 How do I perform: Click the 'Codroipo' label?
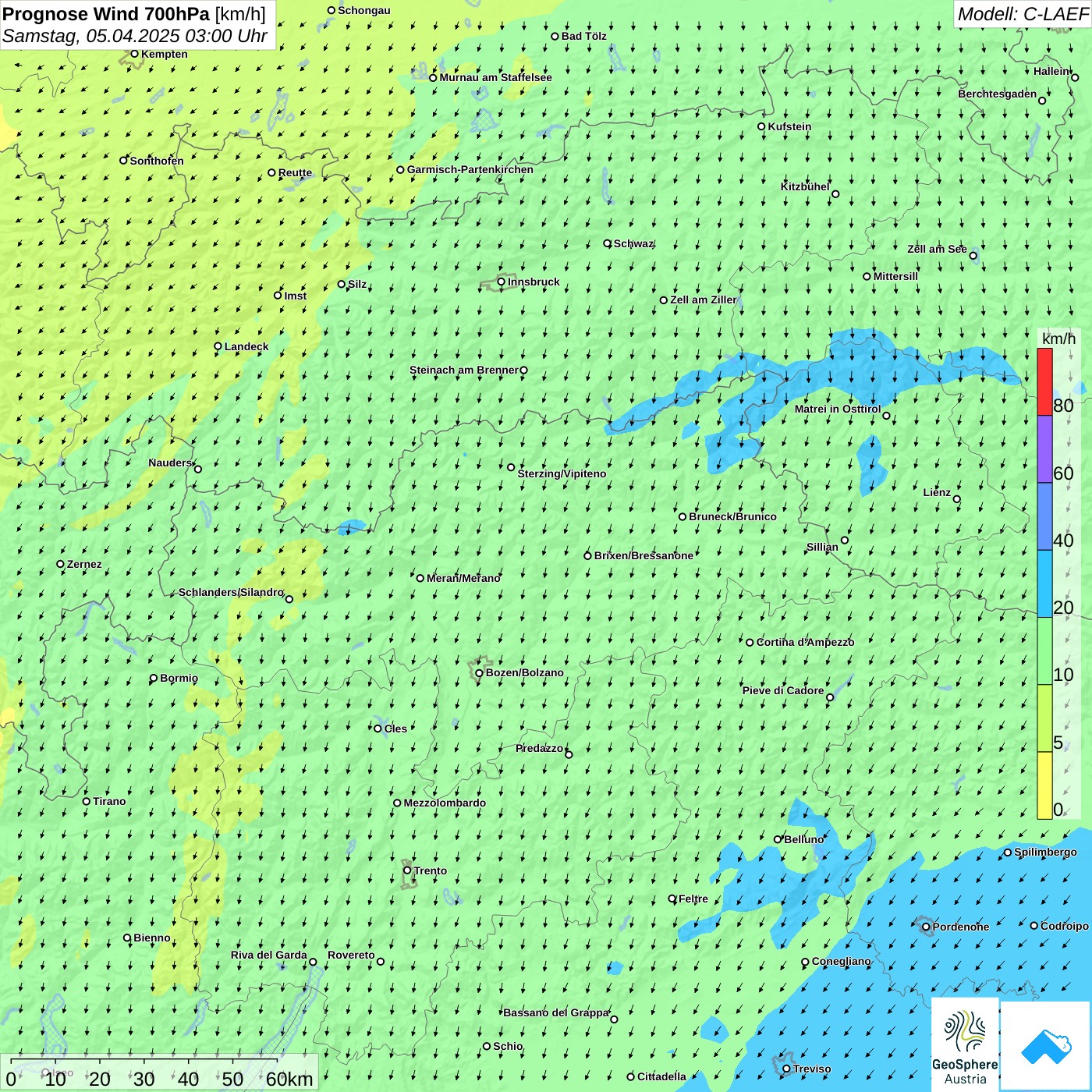1065,926
